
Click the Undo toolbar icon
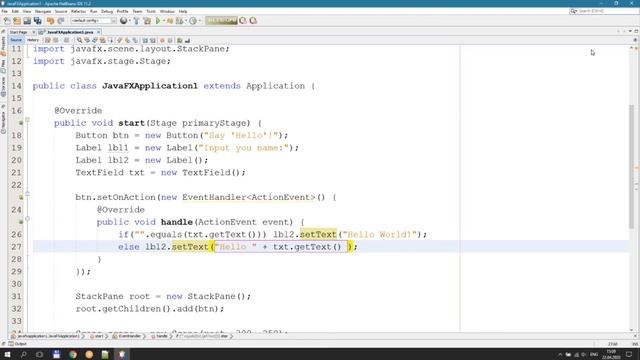coord(50,20)
